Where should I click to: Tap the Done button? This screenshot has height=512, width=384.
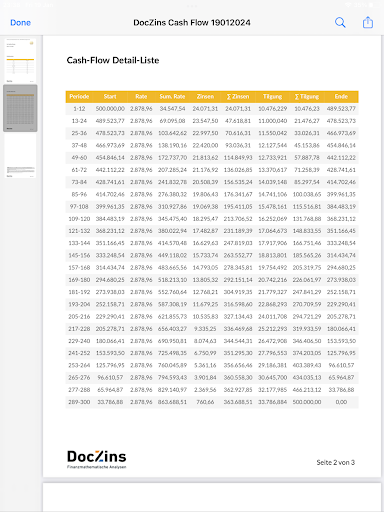[x=20, y=23]
